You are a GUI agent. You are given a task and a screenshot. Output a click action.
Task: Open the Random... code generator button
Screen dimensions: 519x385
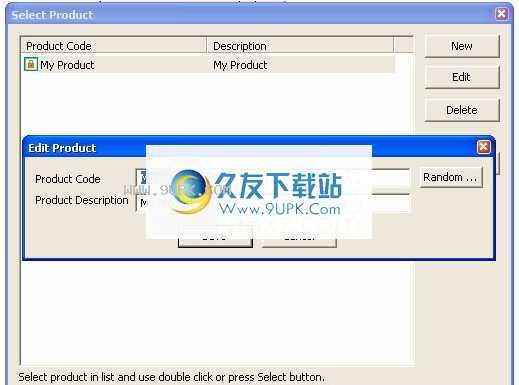click(451, 177)
